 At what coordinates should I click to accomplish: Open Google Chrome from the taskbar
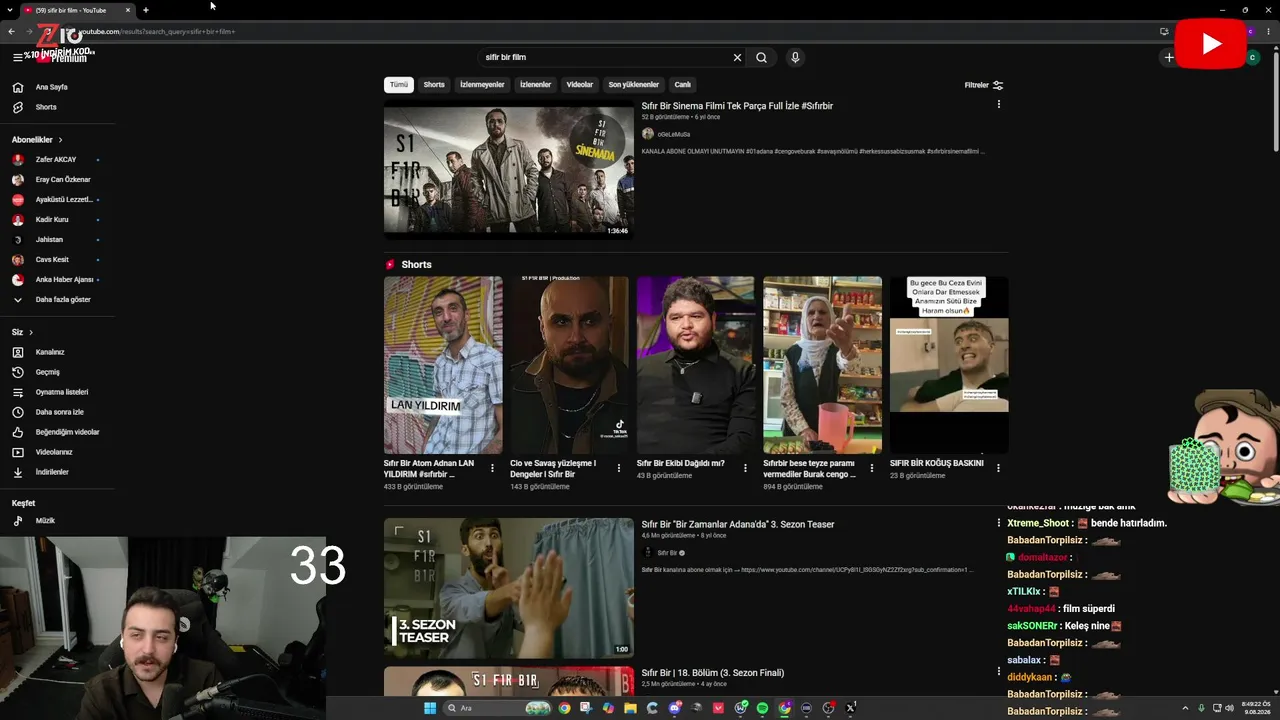pos(565,708)
